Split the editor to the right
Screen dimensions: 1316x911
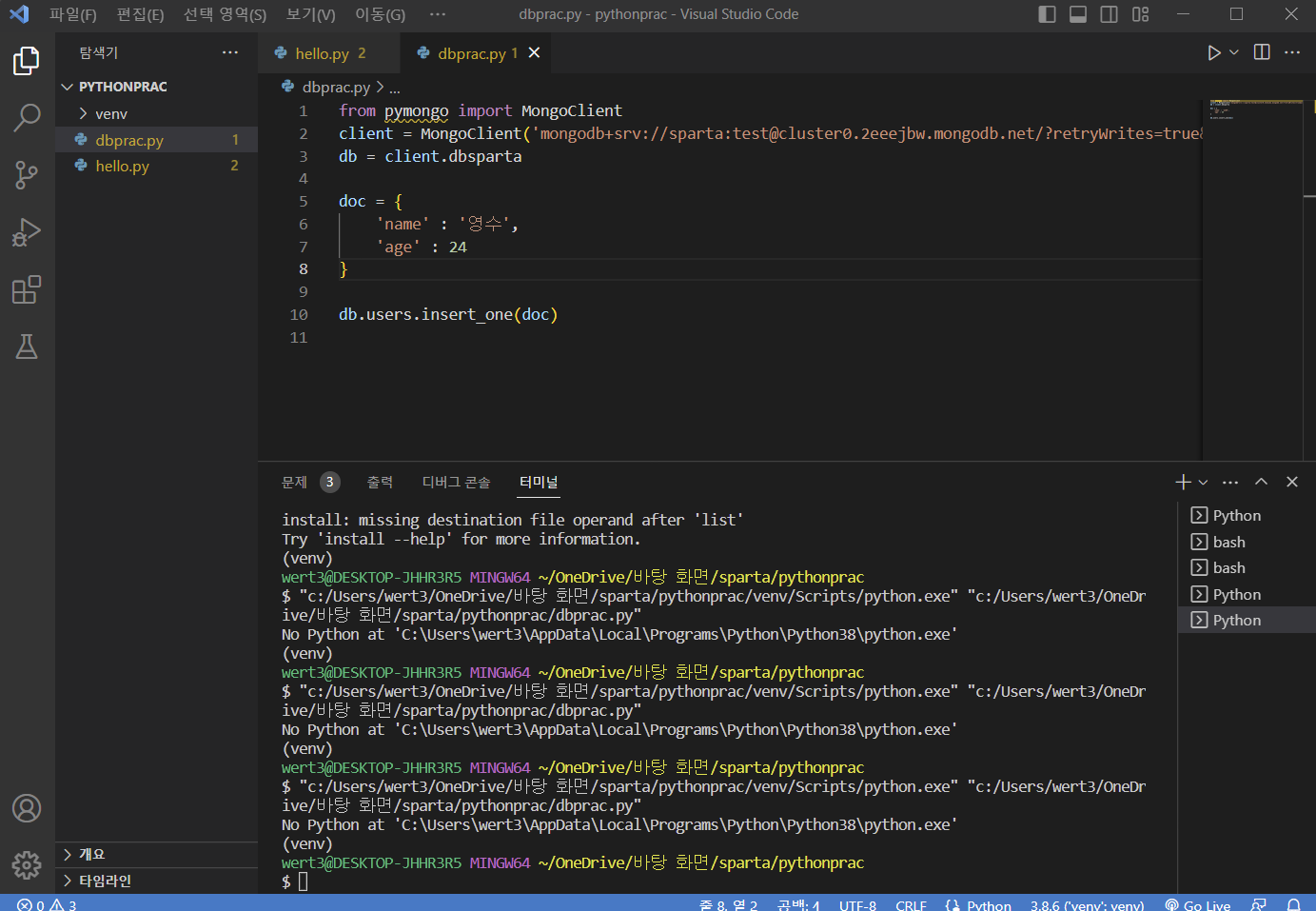click(1262, 52)
